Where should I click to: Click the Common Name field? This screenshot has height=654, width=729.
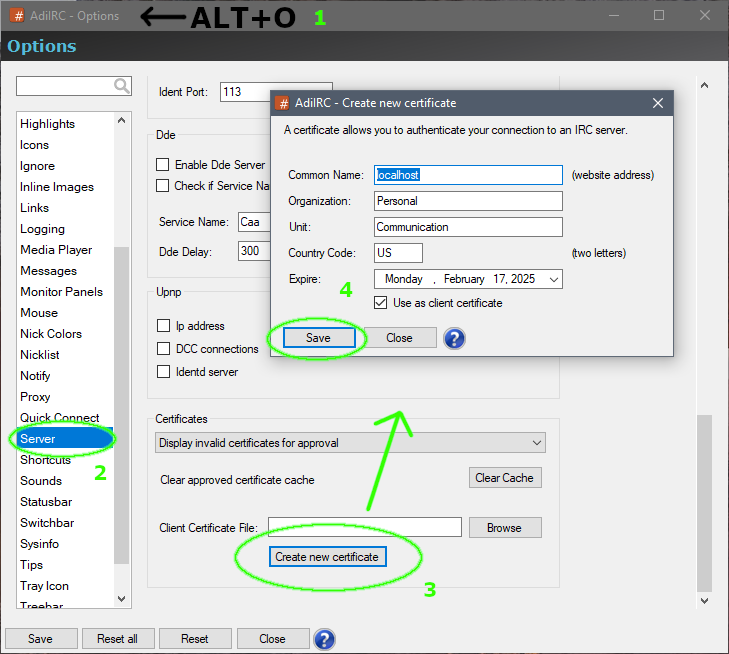468,175
